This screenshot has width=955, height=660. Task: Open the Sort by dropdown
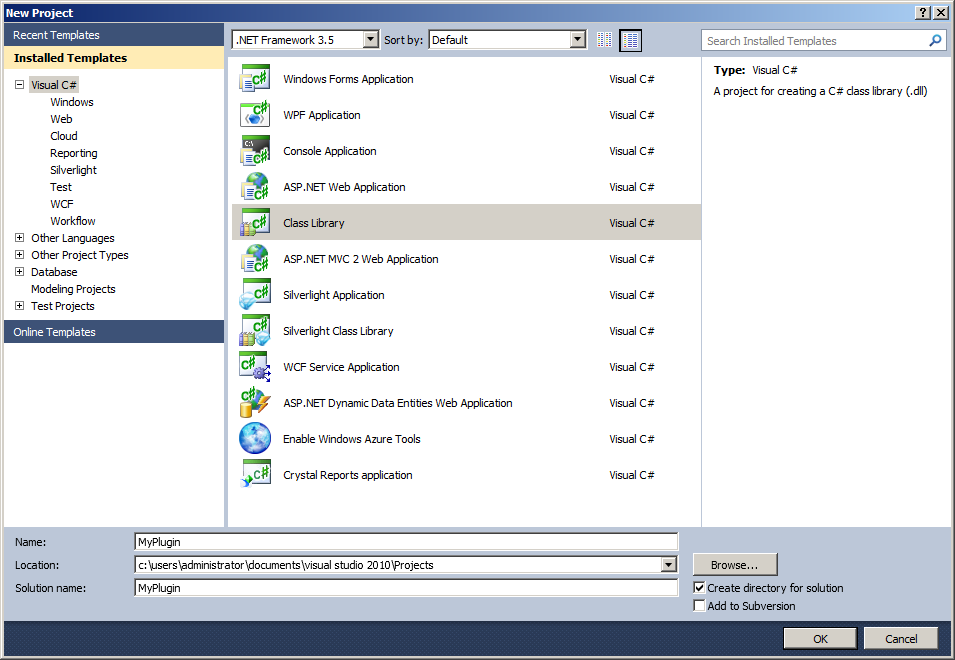tap(577, 40)
